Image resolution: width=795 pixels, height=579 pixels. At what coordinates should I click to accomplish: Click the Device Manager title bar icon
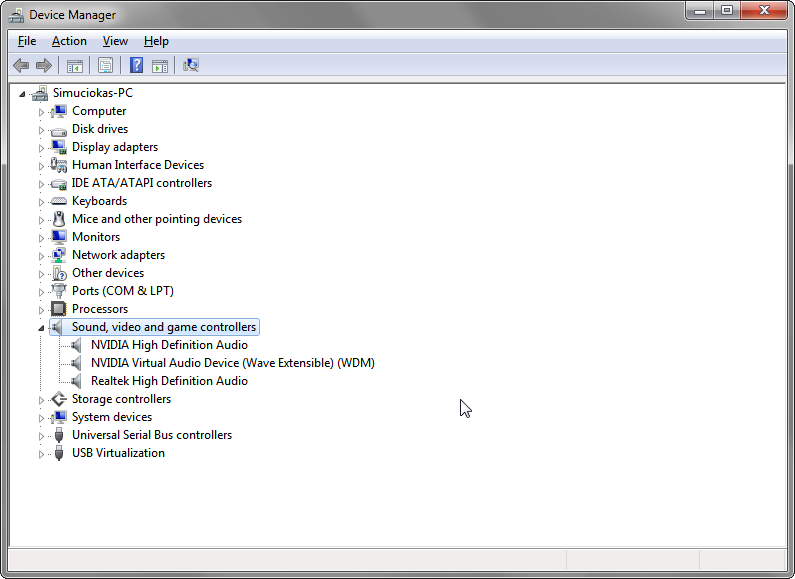16,15
